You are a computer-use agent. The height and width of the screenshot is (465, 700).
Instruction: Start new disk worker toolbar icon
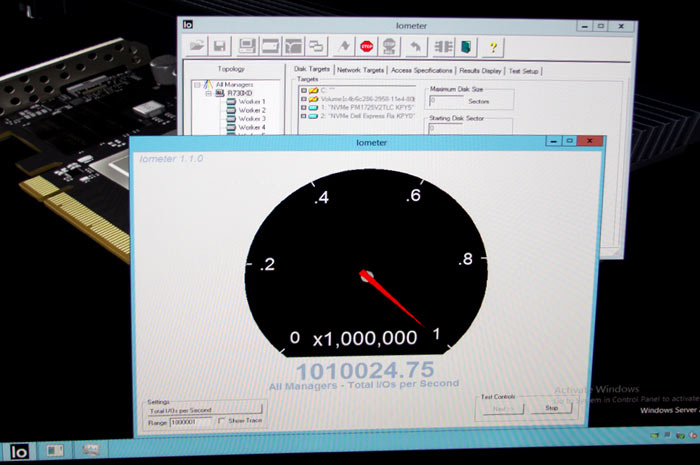pyautogui.click(x=270, y=46)
